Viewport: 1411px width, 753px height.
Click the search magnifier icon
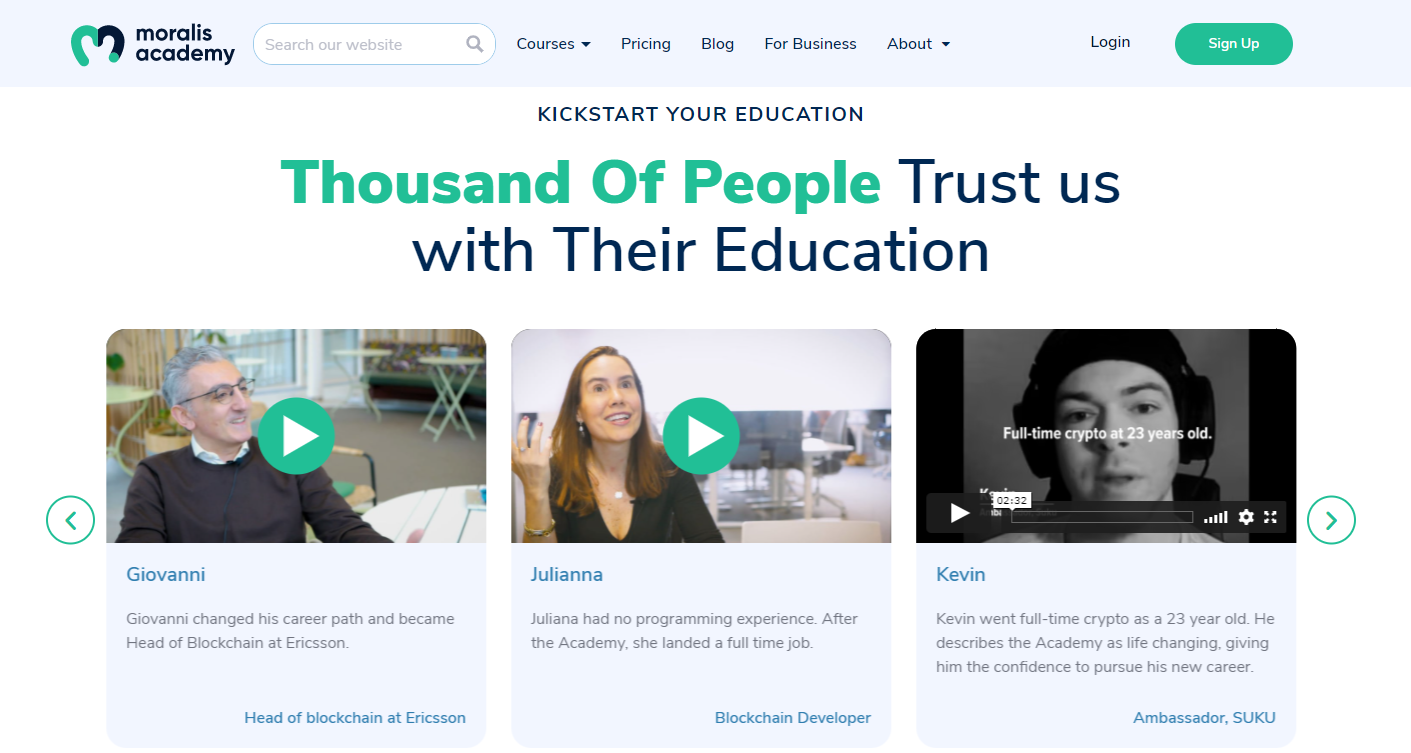(x=475, y=44)
